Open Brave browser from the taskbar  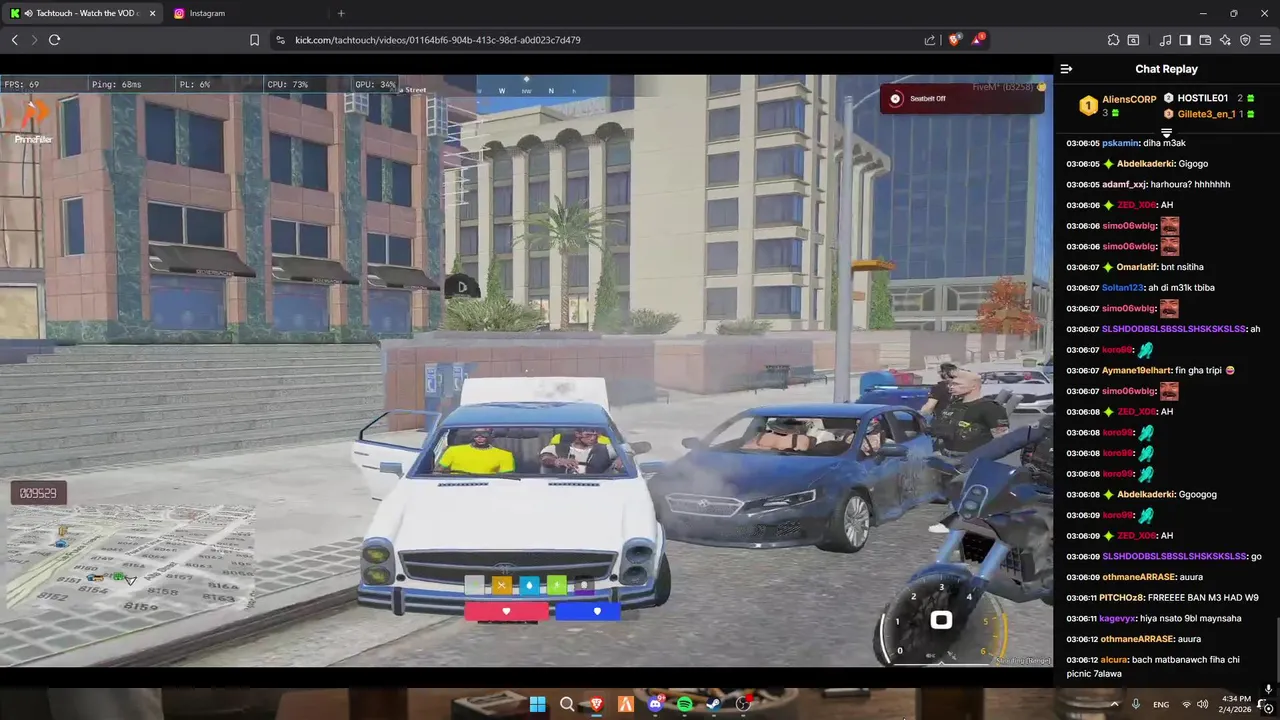(x=596, y=704)
